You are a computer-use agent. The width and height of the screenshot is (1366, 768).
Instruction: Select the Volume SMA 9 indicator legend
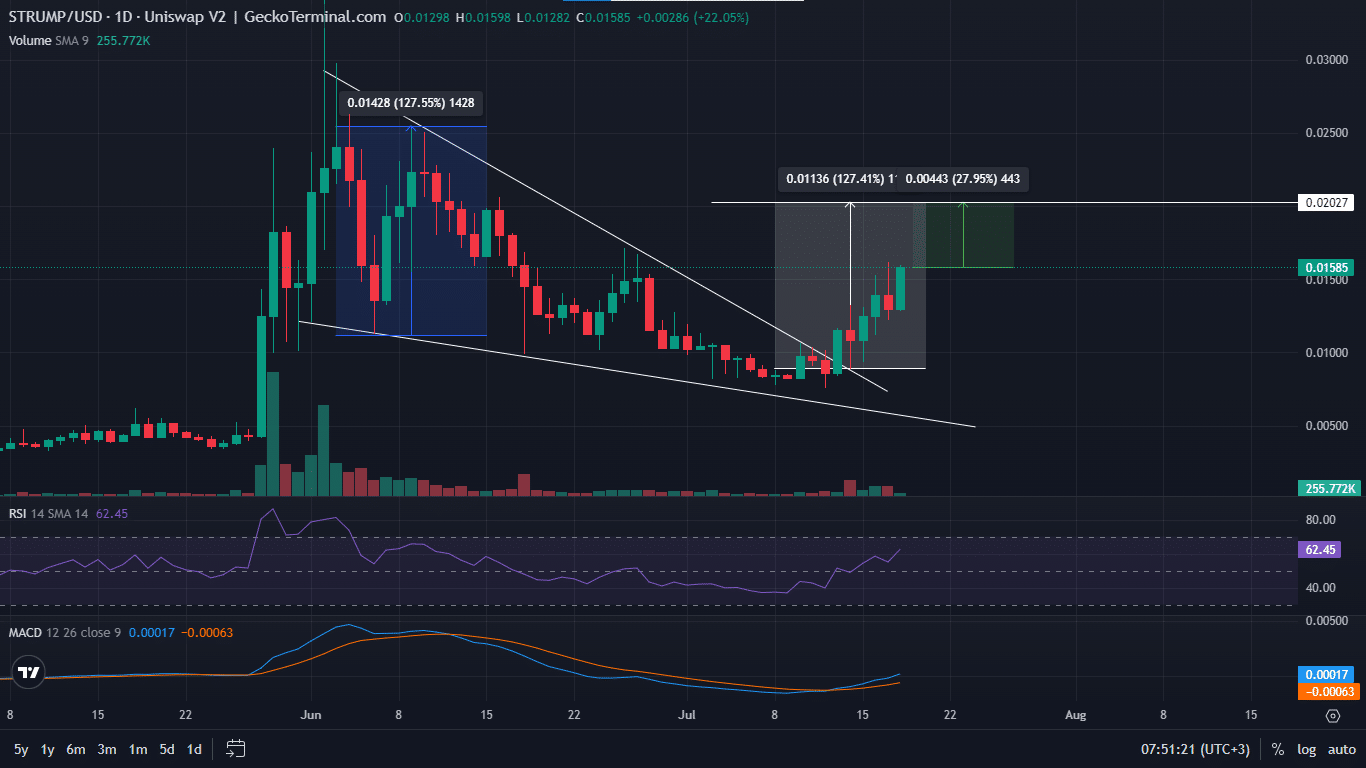click(x=50, y=41)
